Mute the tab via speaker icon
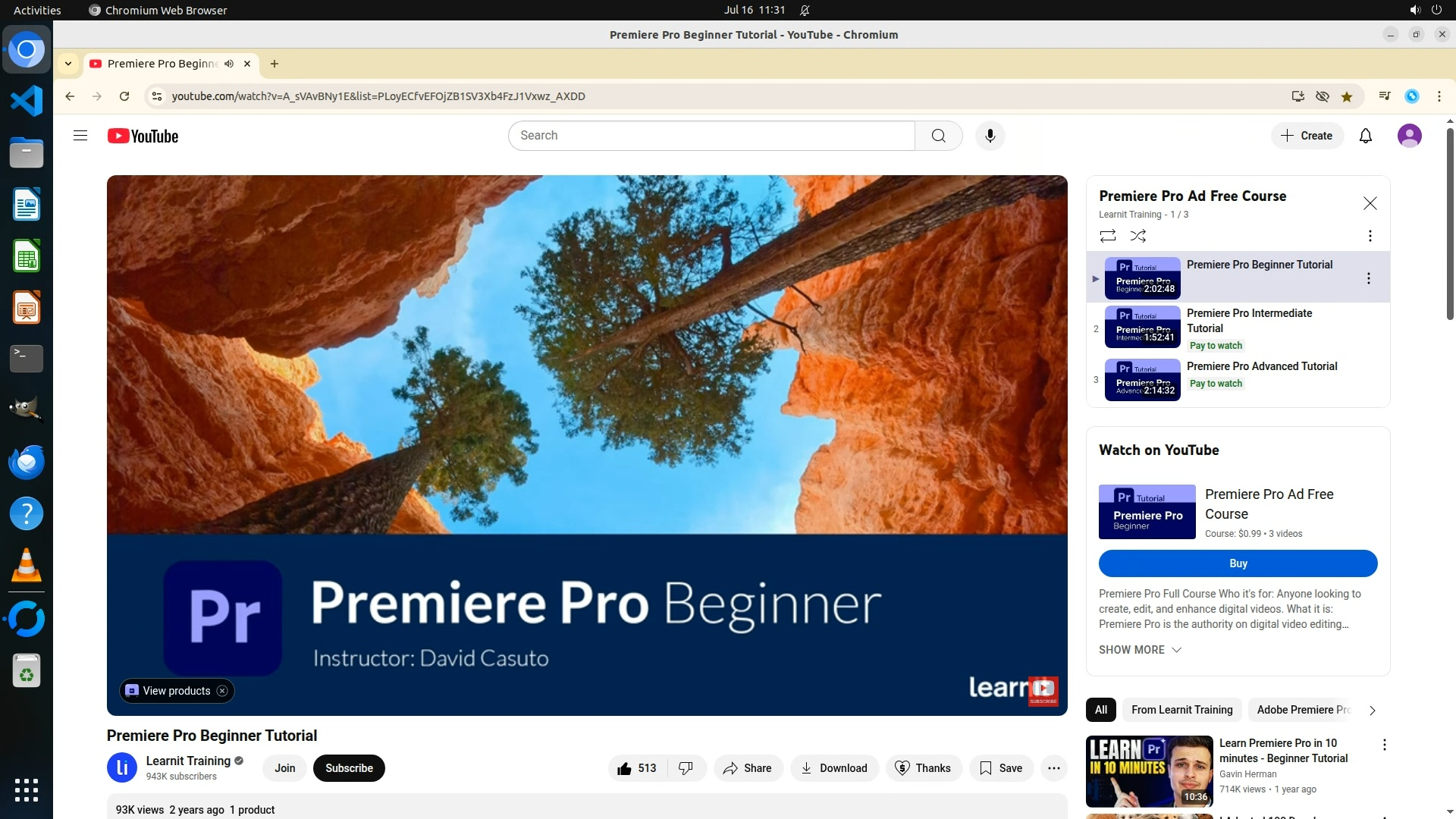 [229, 64]
